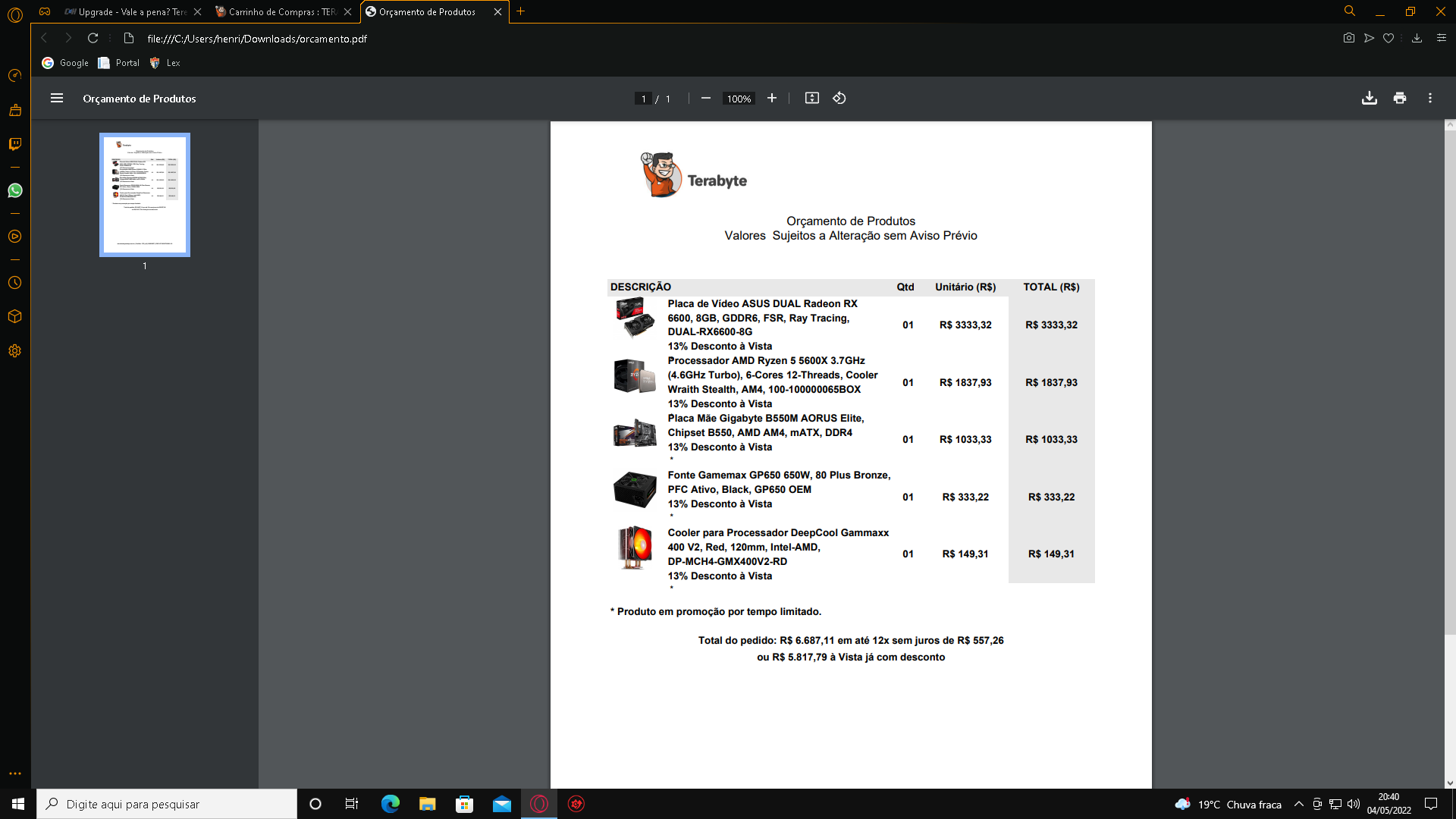Click Cooler DeepCool Gammaxx product image
The width and height of the screenshot is (1456, 819).
[635, 548]
